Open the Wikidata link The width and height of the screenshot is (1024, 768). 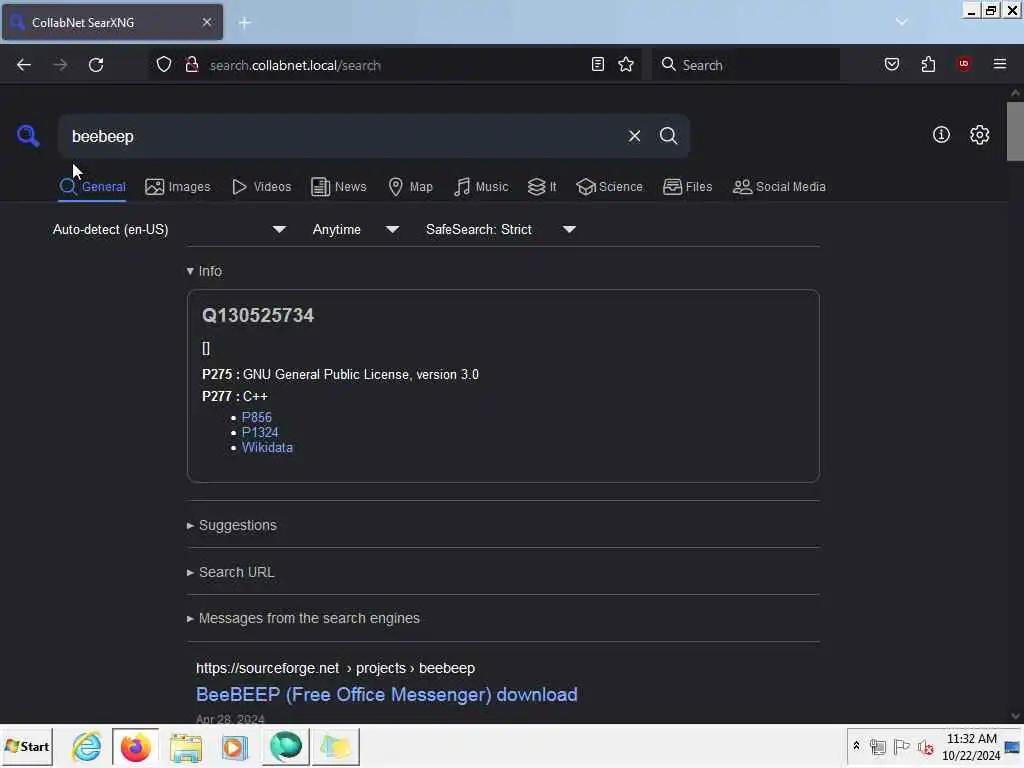267,447
